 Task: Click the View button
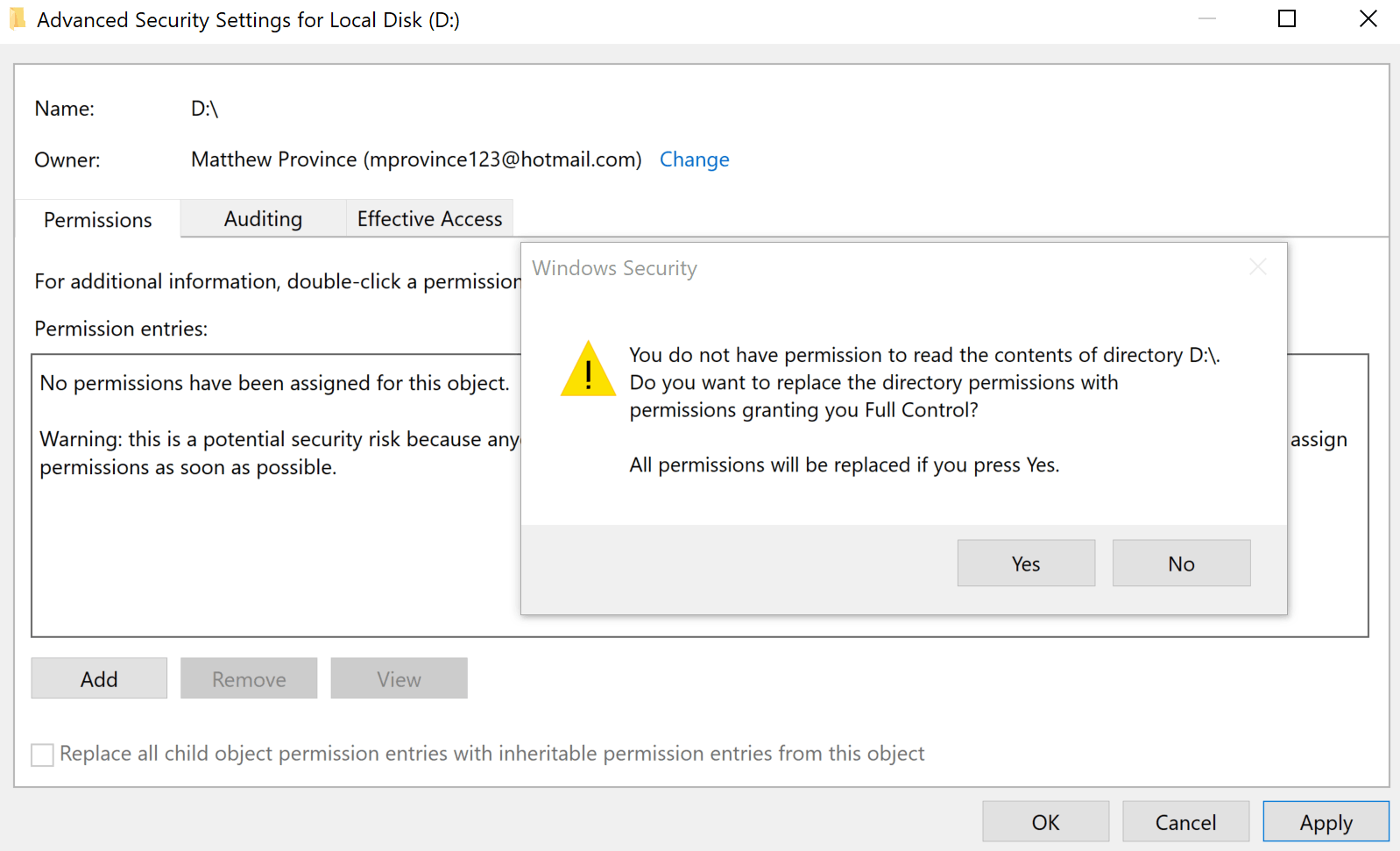(399, 679)
